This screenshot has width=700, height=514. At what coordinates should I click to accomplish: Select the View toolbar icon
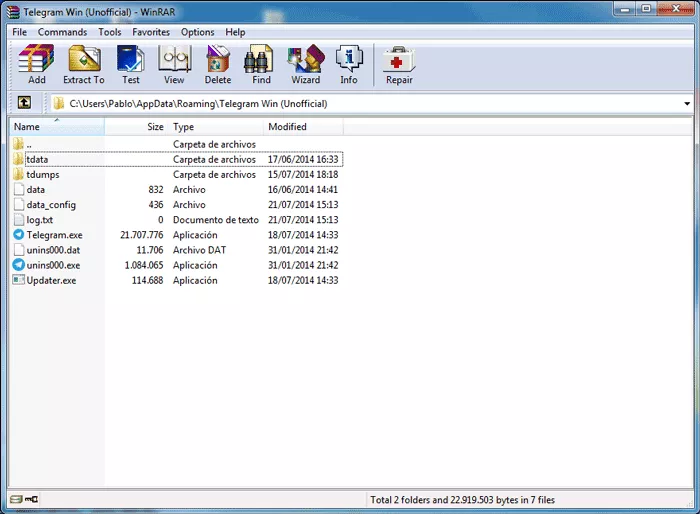pos(174,64)
